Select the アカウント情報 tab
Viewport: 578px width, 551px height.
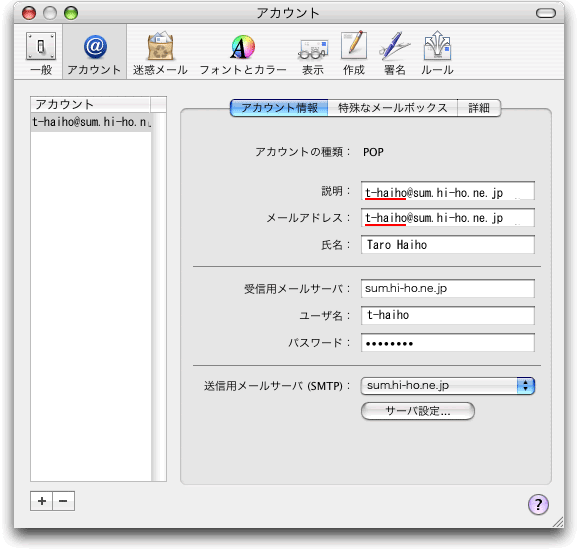click(279, 108)
